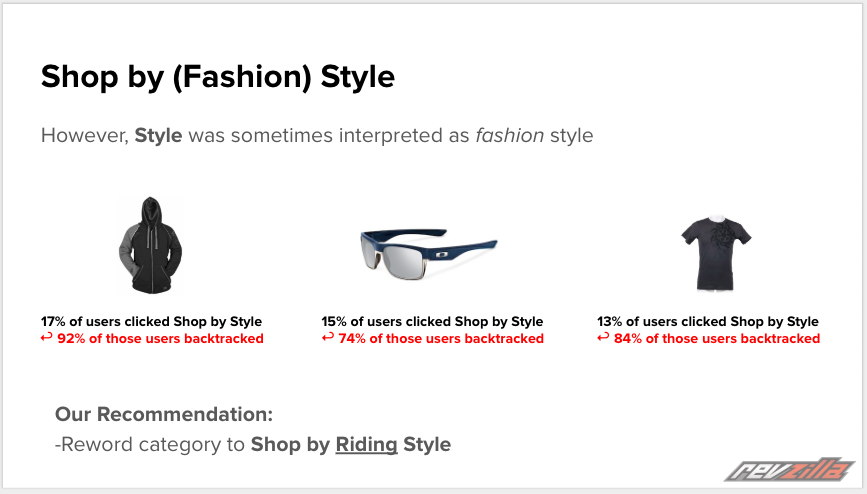Click the bold word Style in the subtitle
This screenshot has height=494, width=867.
pyautogui.click(x=158, y=135)
